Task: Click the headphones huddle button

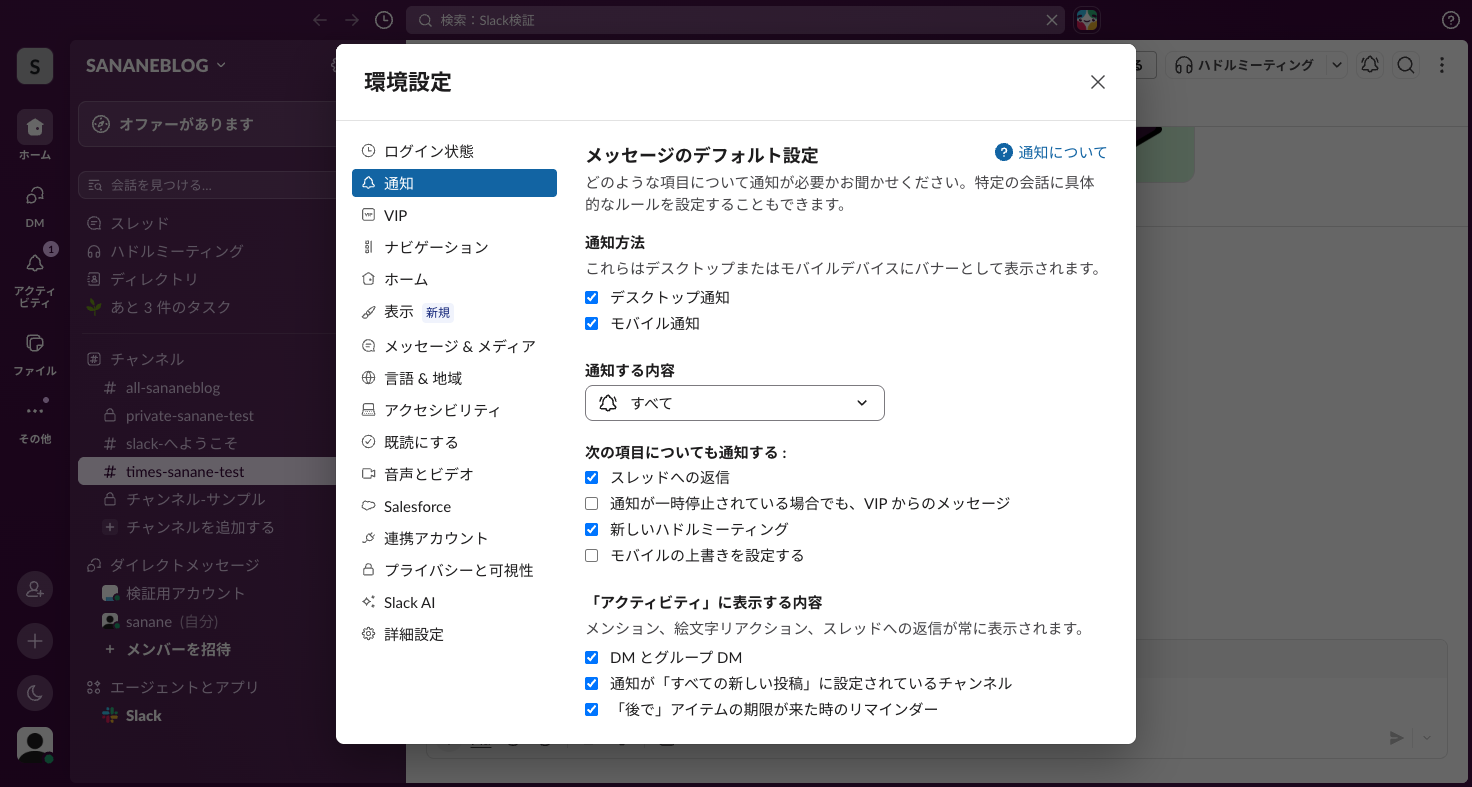Action: [x=1246, y=65]
